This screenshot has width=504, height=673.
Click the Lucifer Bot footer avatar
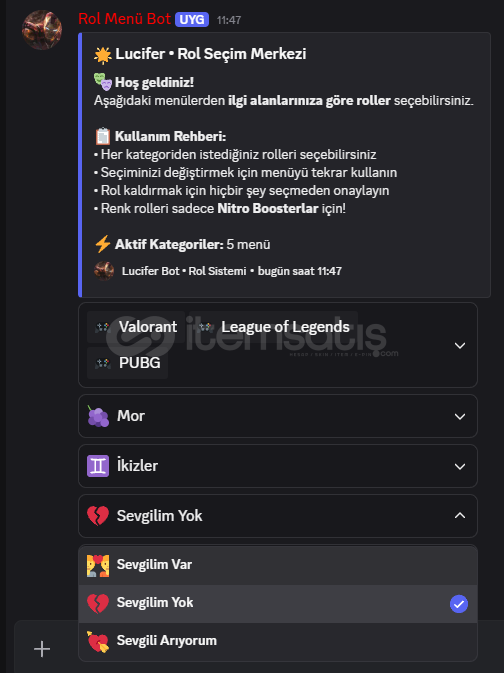[x=104, y=271]
